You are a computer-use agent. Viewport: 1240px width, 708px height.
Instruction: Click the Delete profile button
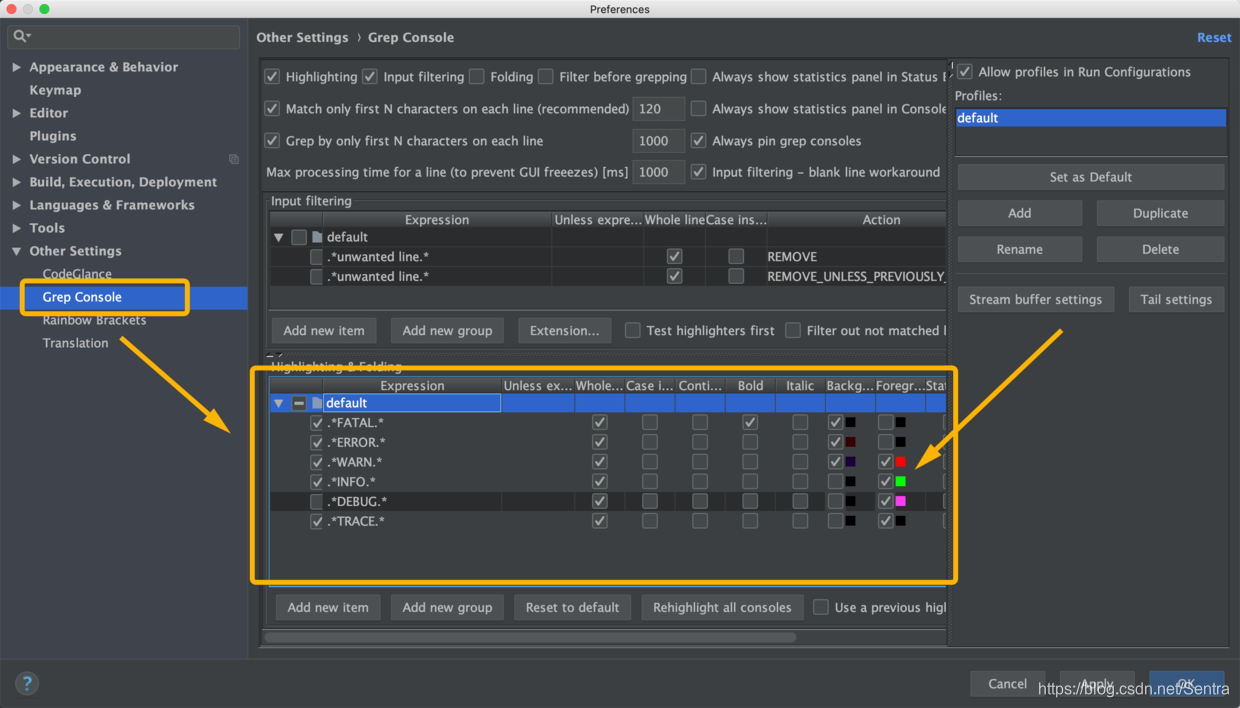click(1160, 249)
